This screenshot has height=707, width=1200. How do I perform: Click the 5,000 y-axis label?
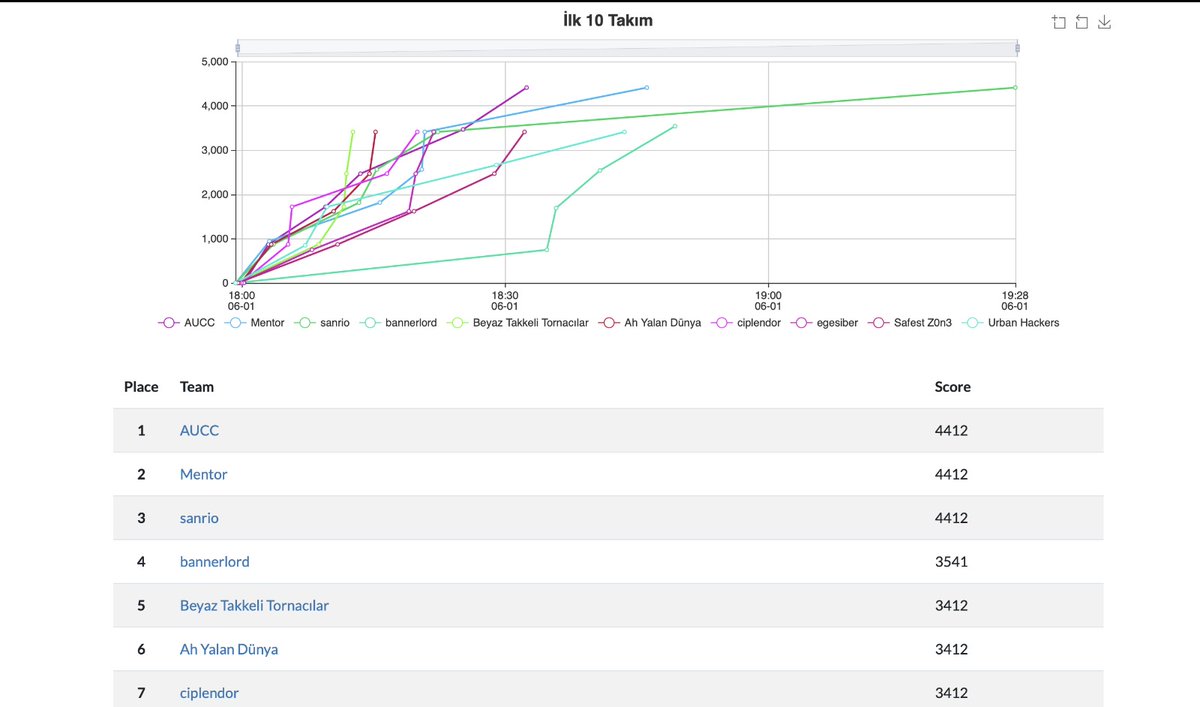point(217,62)
